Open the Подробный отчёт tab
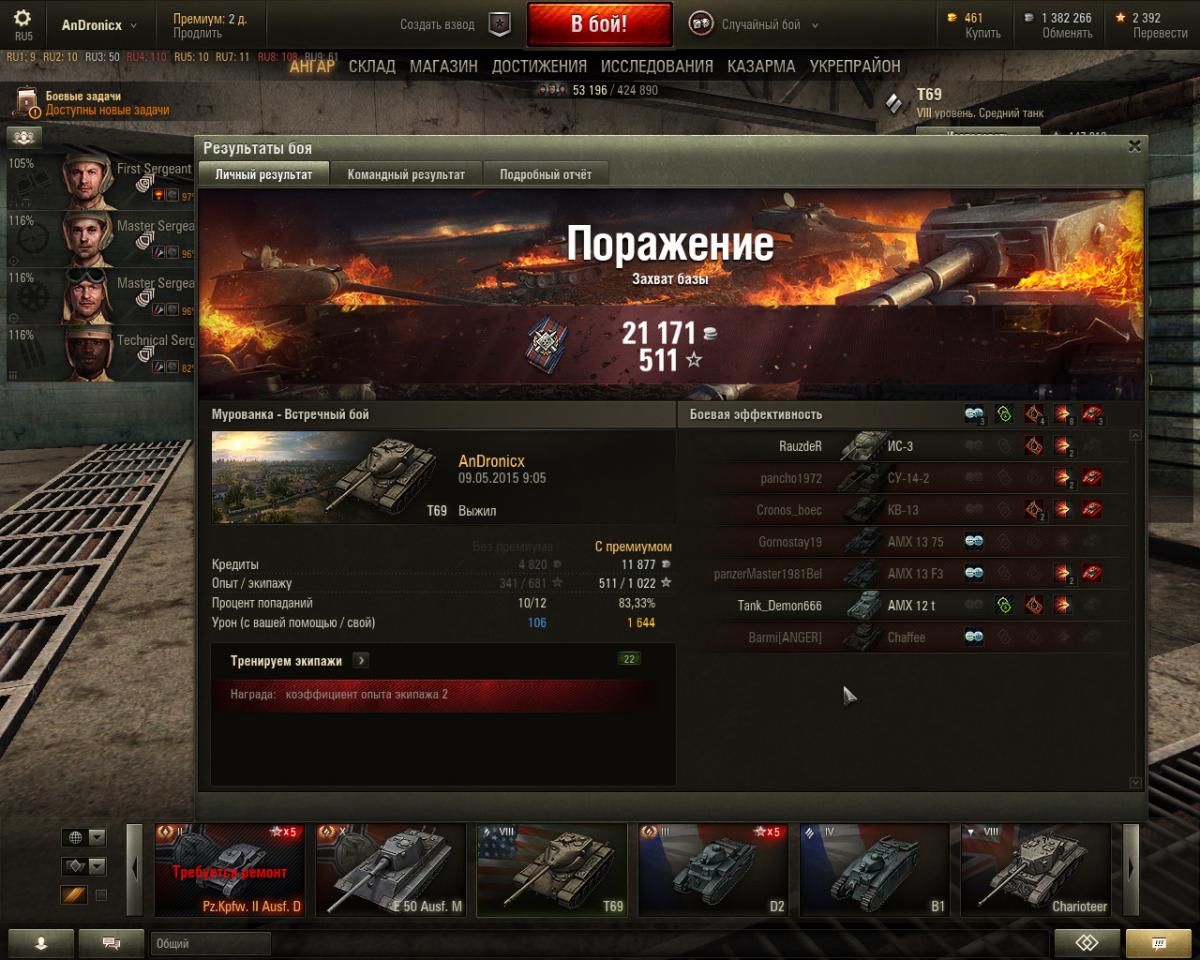 point(546,174)
